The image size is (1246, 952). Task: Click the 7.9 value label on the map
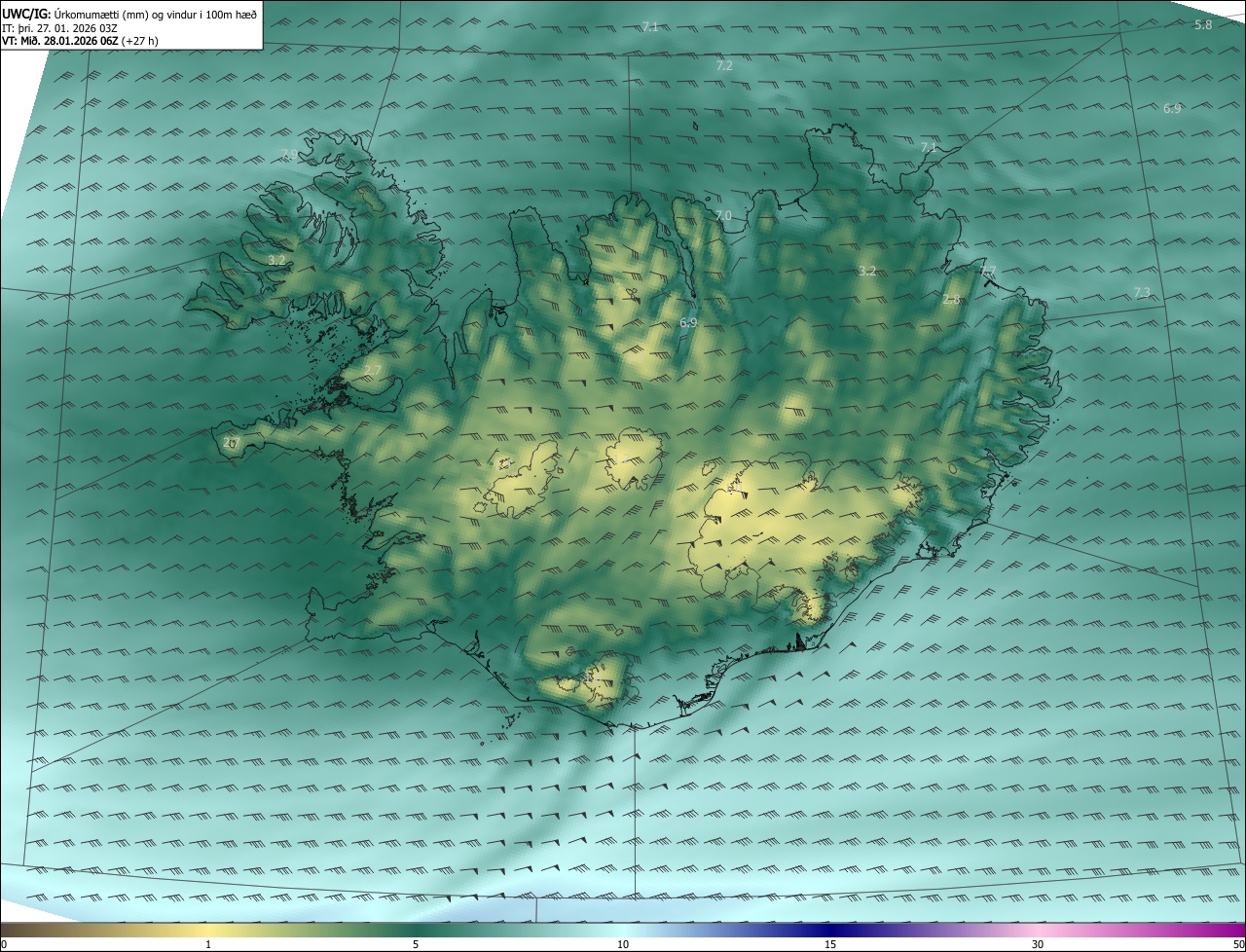pyautogui.click(x=289, y=155)
